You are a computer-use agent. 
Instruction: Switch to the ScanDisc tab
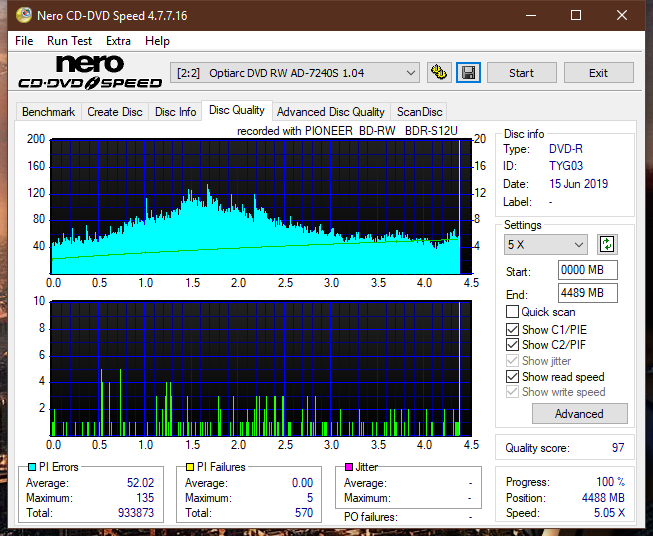419,112
